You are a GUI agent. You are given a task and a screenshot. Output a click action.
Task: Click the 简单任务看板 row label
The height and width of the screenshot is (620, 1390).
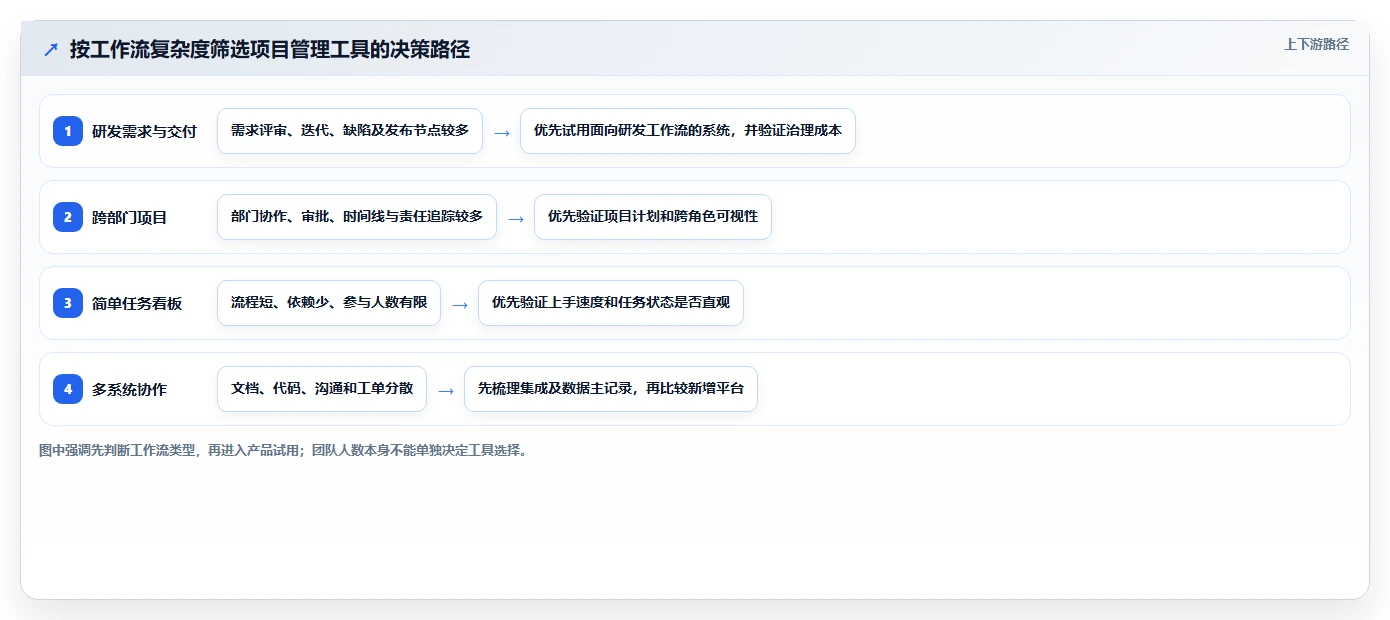click(137, 304)
